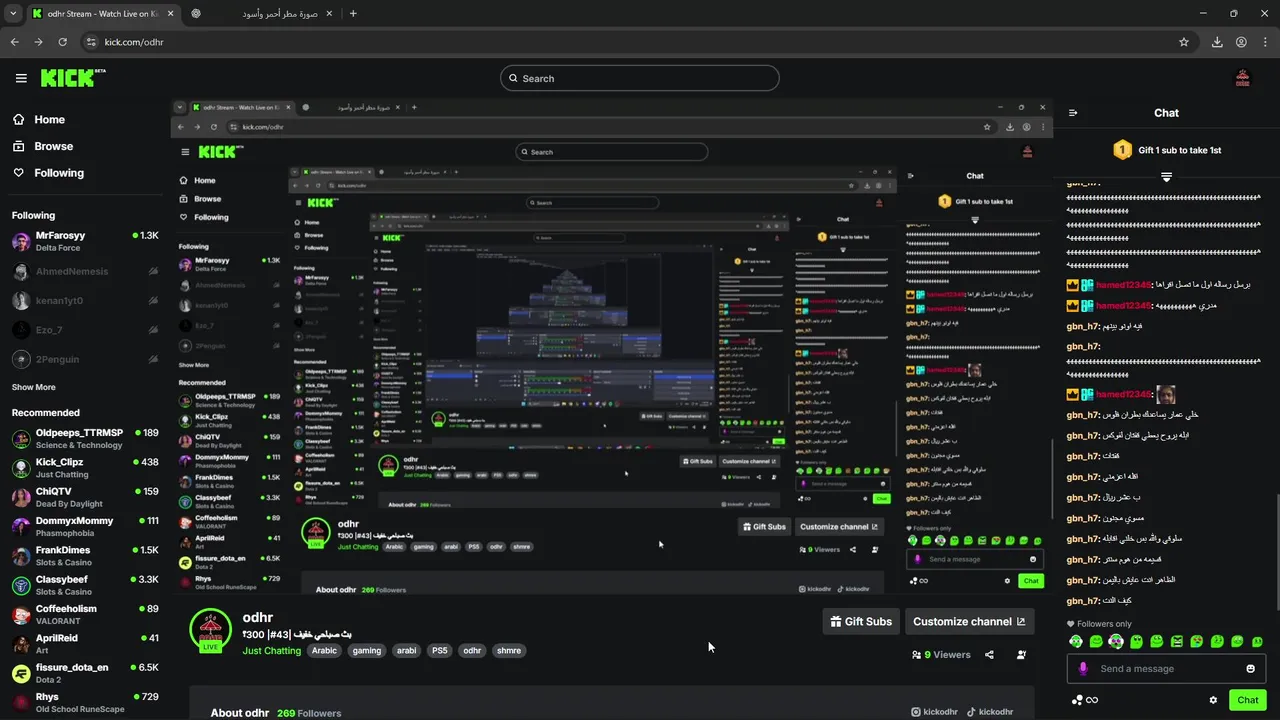Viewport: 1280px width, 720px height.
Task: Switch to the second browser tab with Arabic title
Action: coord(262,14)
